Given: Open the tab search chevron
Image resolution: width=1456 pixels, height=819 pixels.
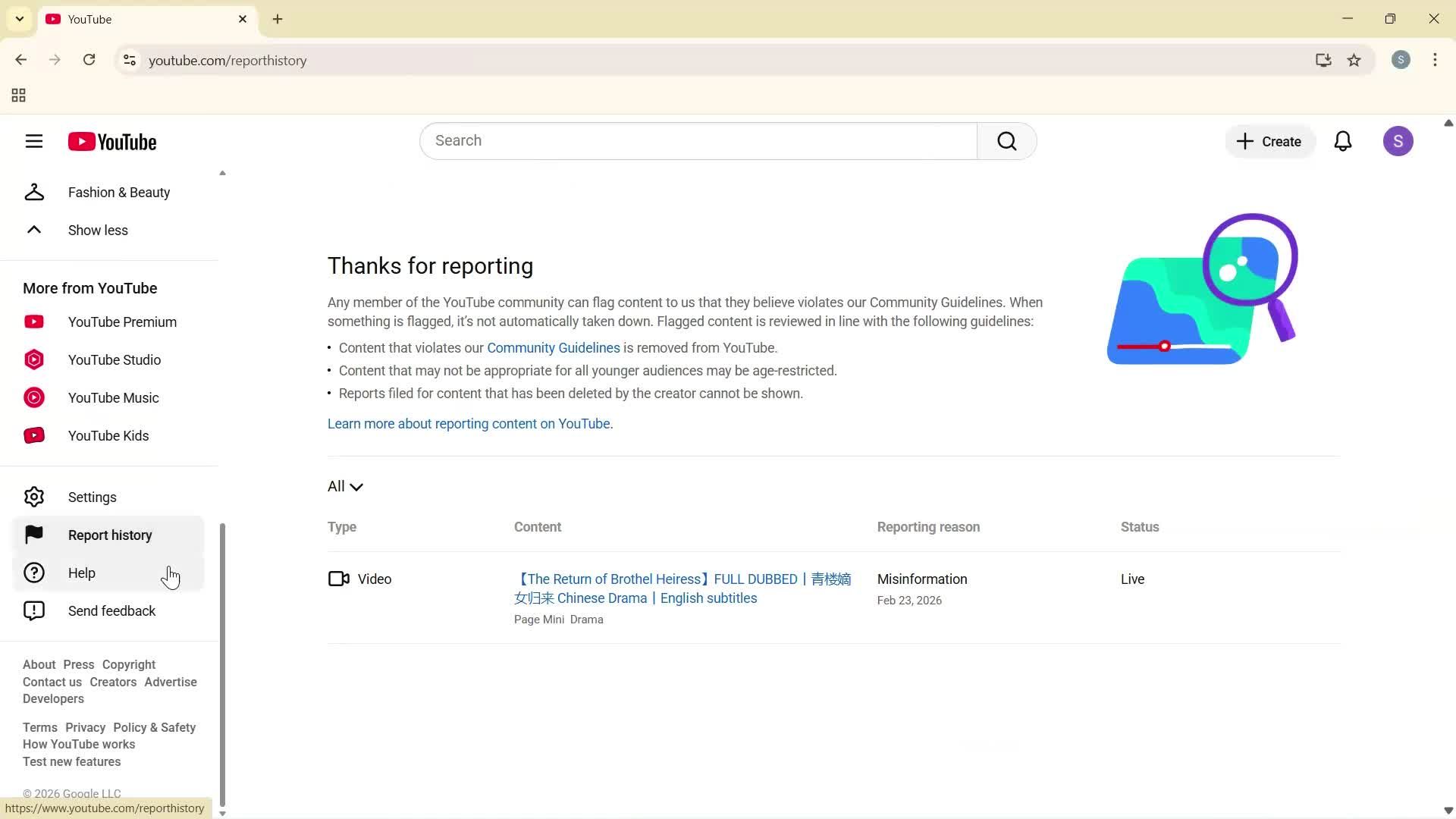Looking at the screenshot, I should [x=19, y=18].
